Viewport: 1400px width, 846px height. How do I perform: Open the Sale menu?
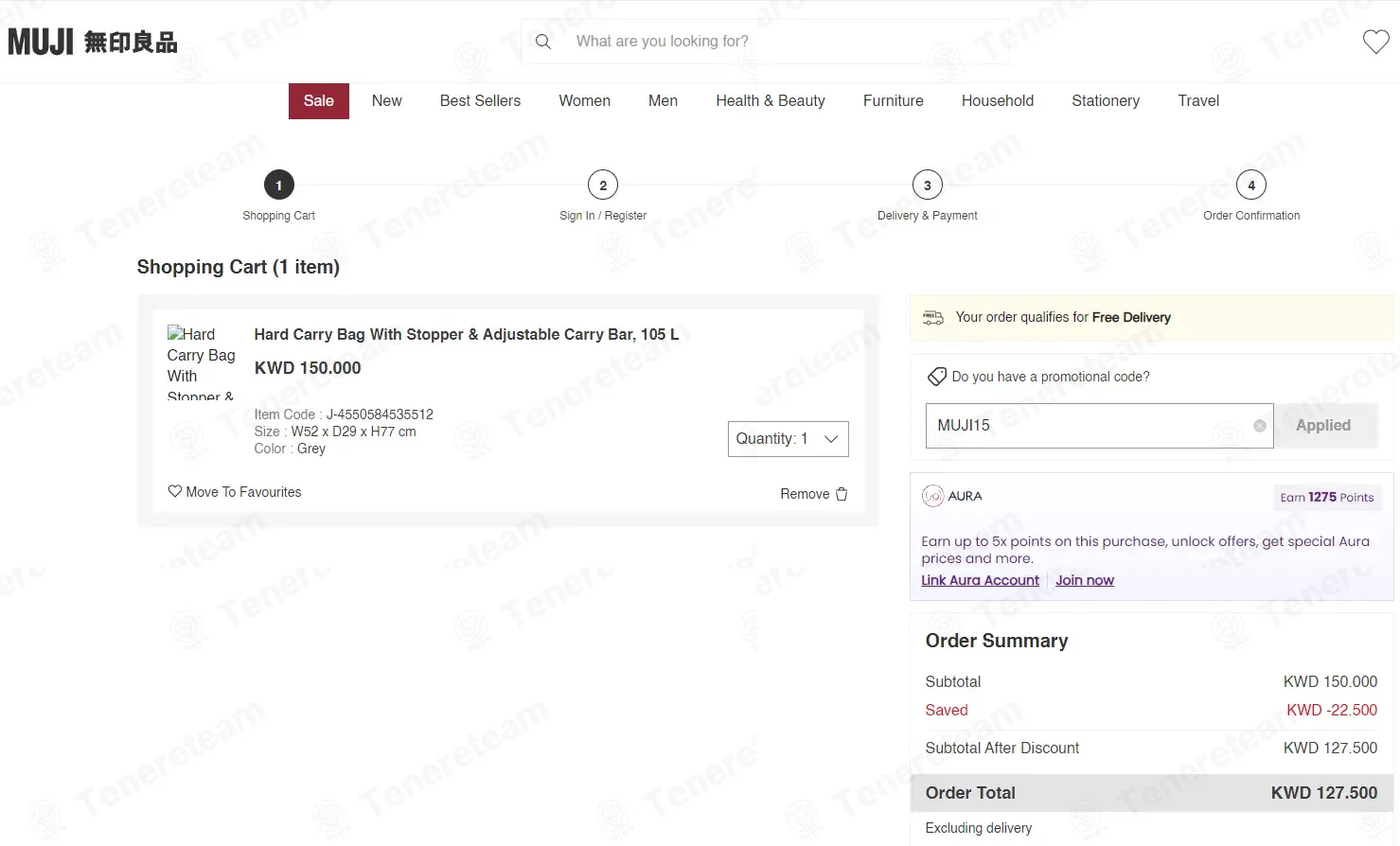pos(319,101)
